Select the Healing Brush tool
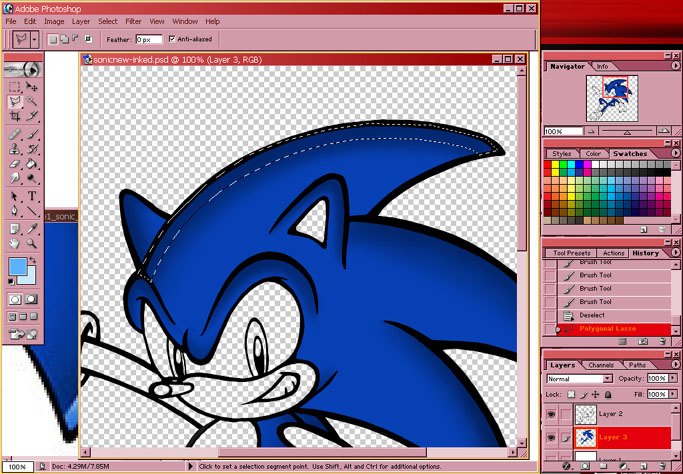 [15, 134]
